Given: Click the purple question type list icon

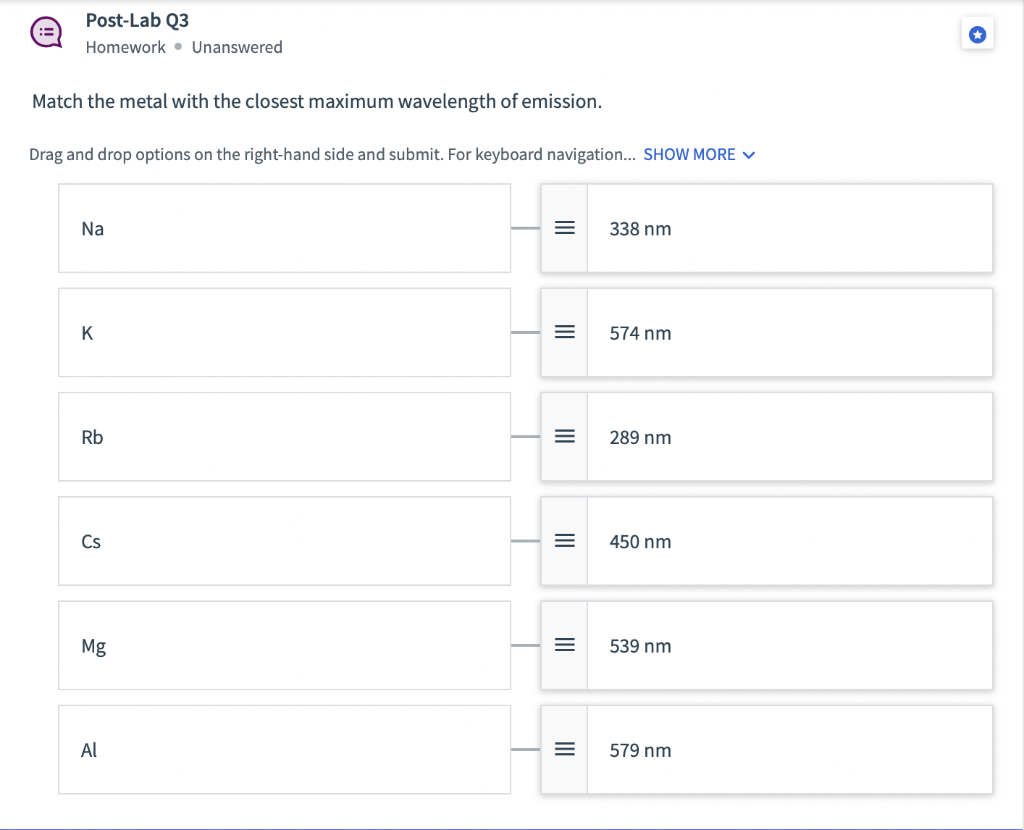Looking at the screenshot, I should [x=44, y=33].
